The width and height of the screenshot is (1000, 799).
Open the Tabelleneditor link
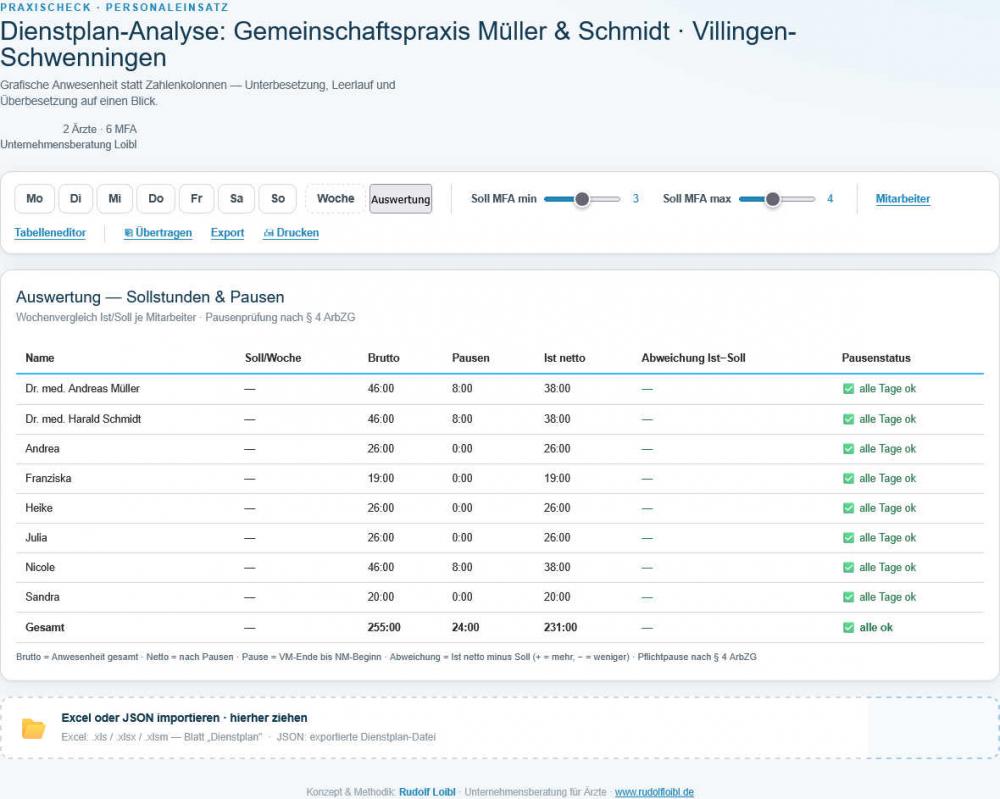pos(50,233)
